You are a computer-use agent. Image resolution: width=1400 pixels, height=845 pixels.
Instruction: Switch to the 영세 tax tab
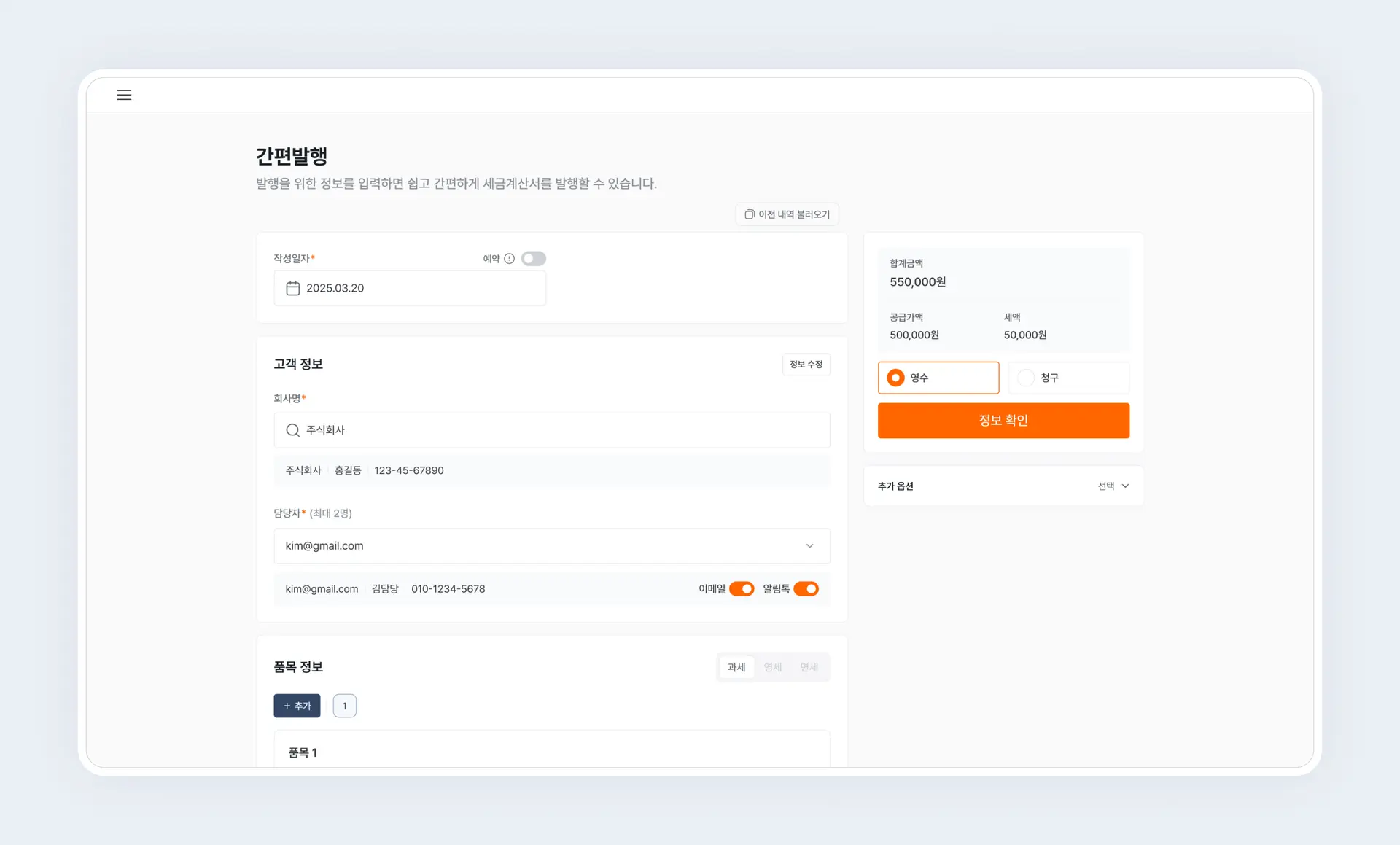773,666
